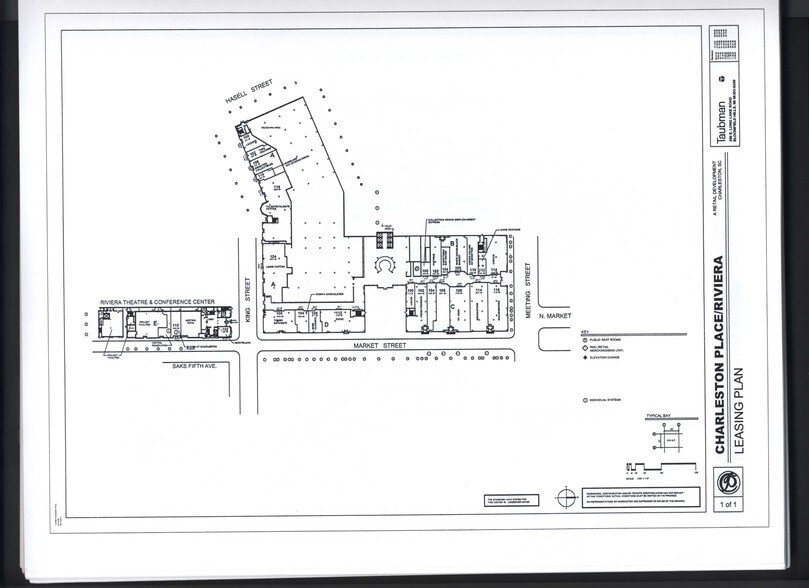Image resolution: width=809 pixels, height=588 pixels.
Task: Click the graphic scale bar below Typical Bay
Action: [660, 465]
